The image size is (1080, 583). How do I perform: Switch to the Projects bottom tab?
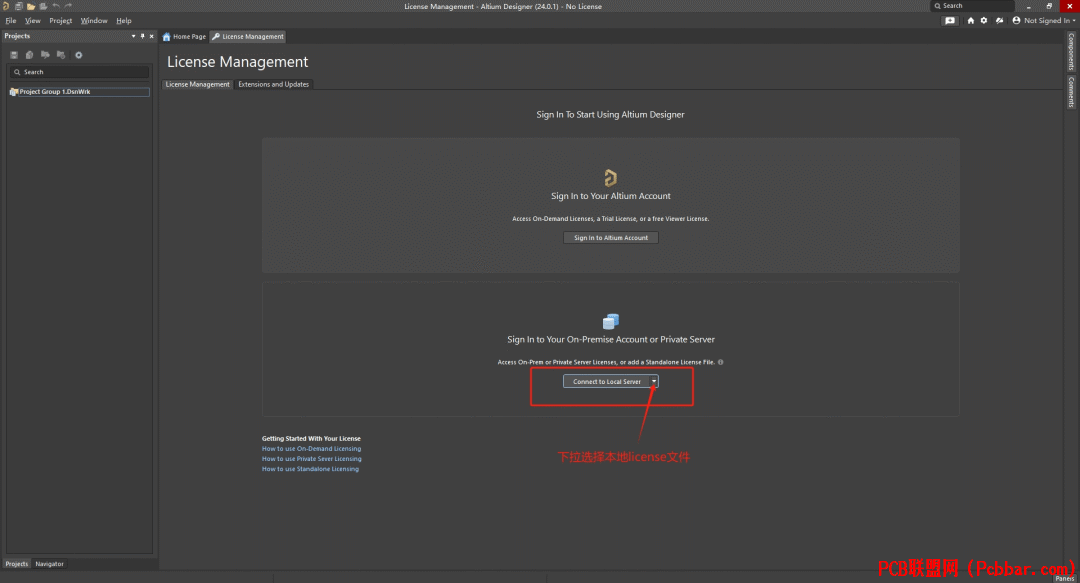[x=17, y=564]
